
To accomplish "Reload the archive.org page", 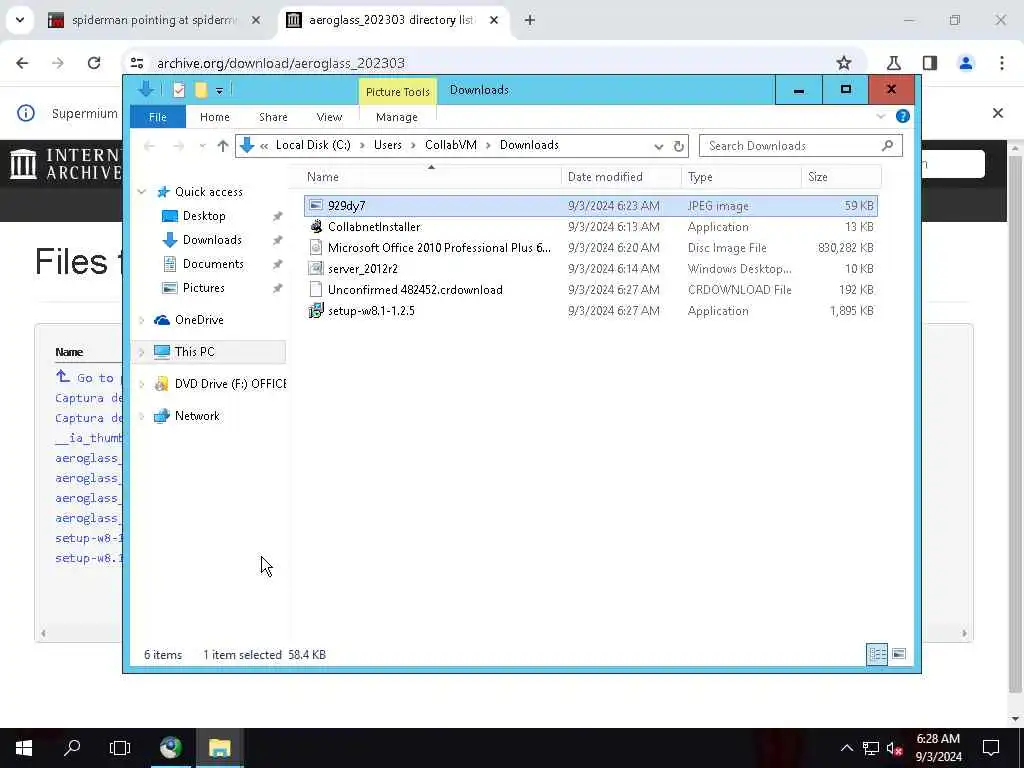I will (x=94, y=63).
